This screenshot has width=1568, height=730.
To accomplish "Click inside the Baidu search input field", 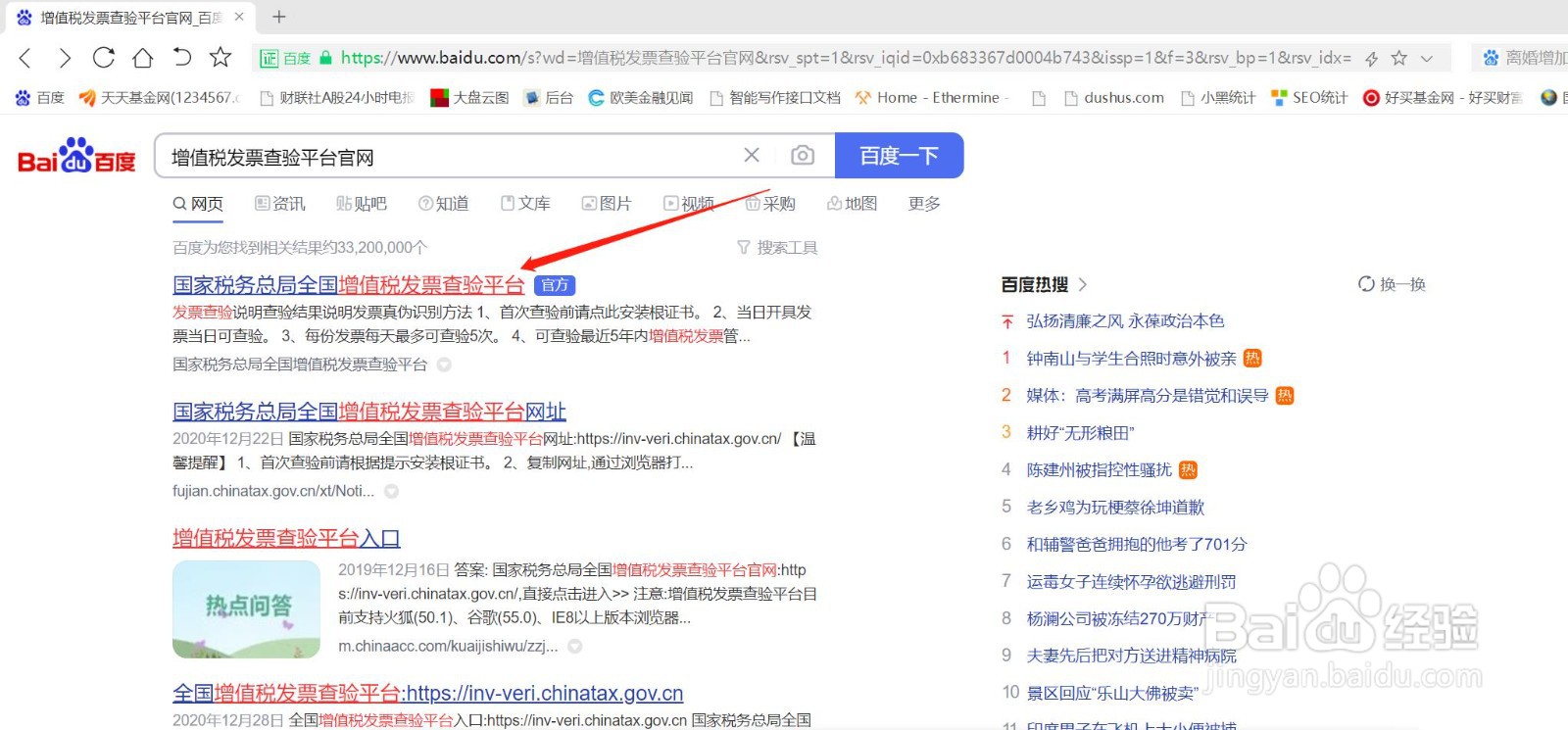I will [451, 156].
